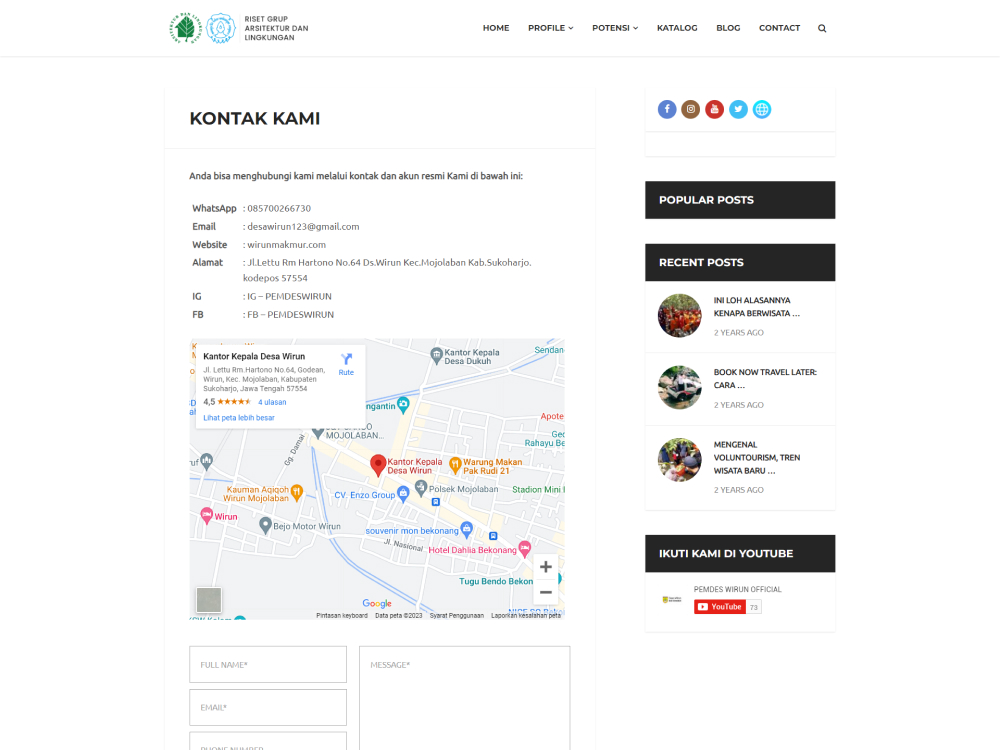Toggle satellite map layer thumbnail
The image size is (1000, 750).
tap(209, 600)
